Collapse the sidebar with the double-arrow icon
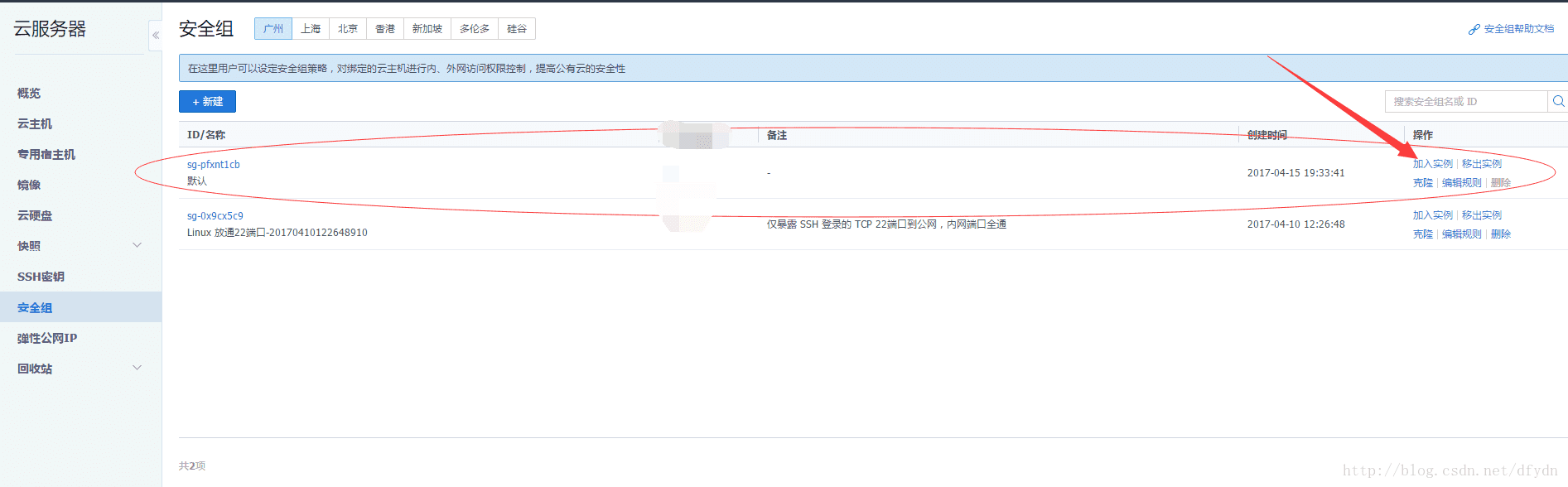 click(x=156, y=36)
